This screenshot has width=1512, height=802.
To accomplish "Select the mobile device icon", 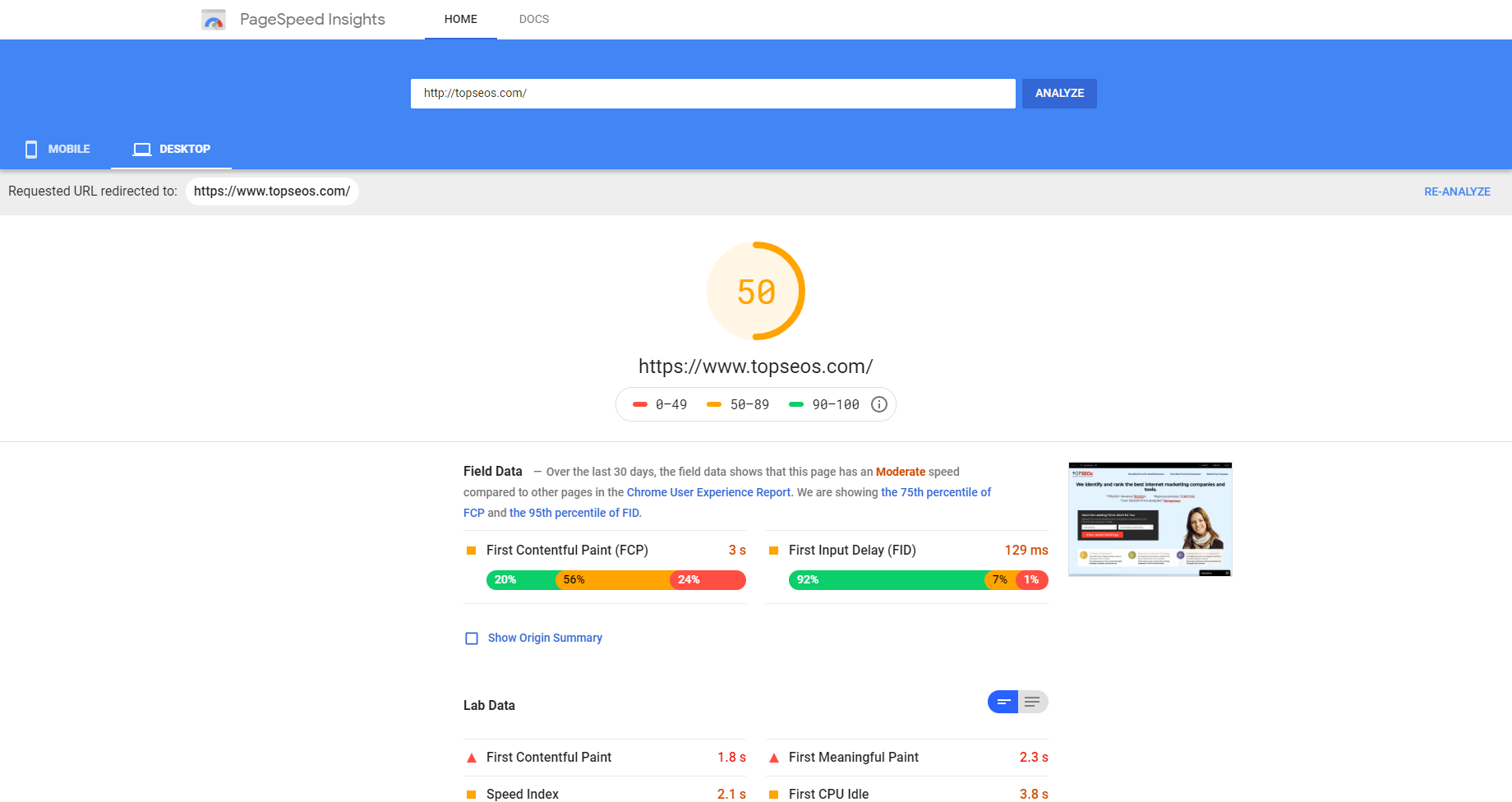I will [31, 149].
